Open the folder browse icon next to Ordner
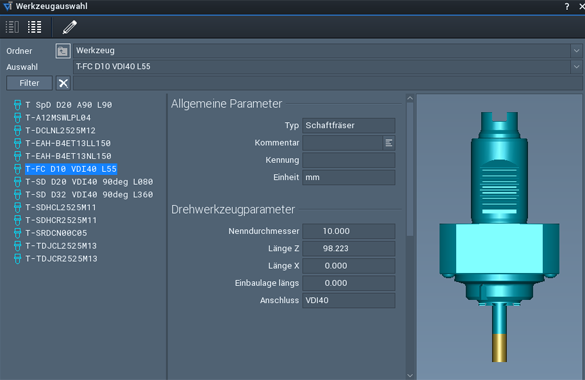The image size is (585, 380). tap(63, 51)
